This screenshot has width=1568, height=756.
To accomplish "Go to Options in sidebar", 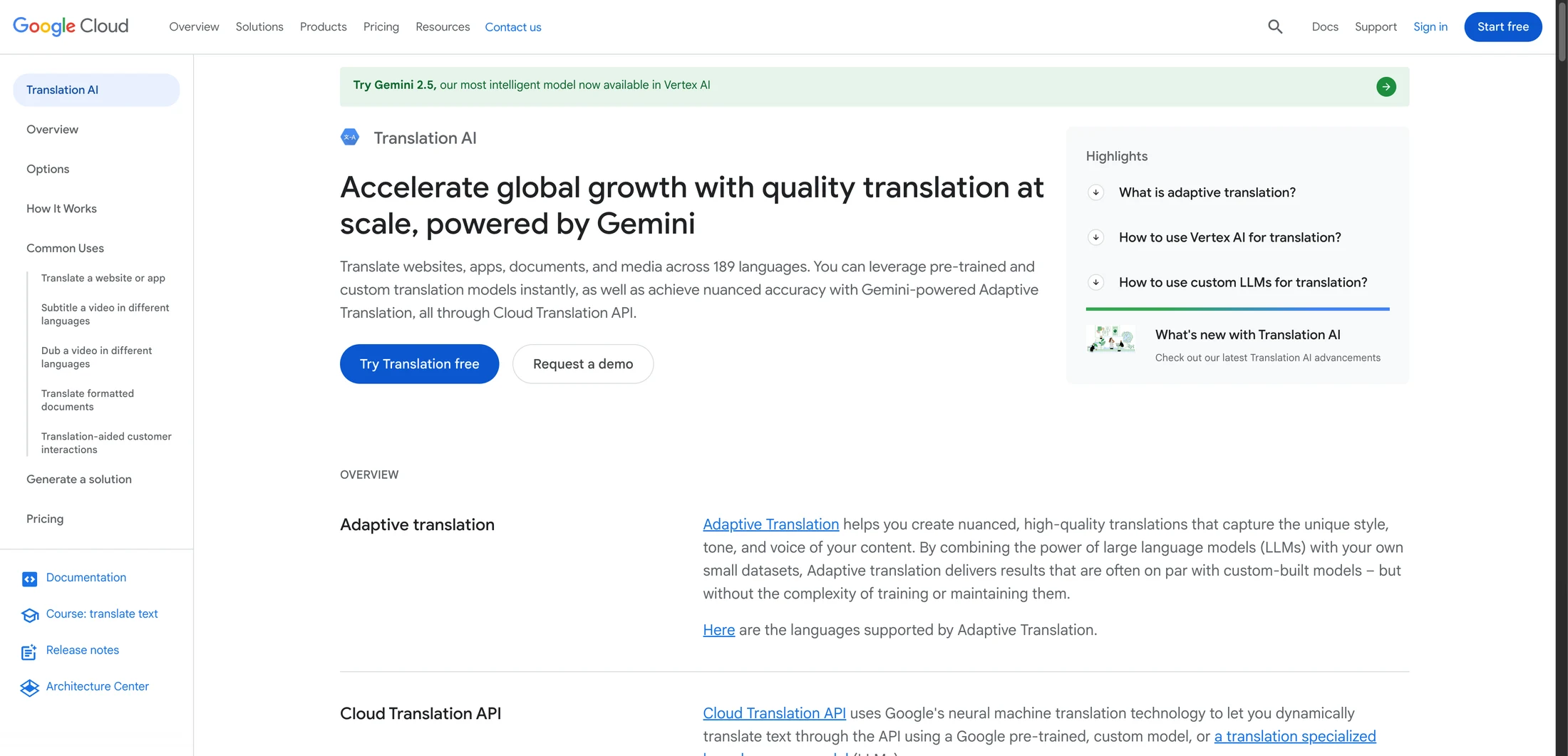I will (48, 169).
